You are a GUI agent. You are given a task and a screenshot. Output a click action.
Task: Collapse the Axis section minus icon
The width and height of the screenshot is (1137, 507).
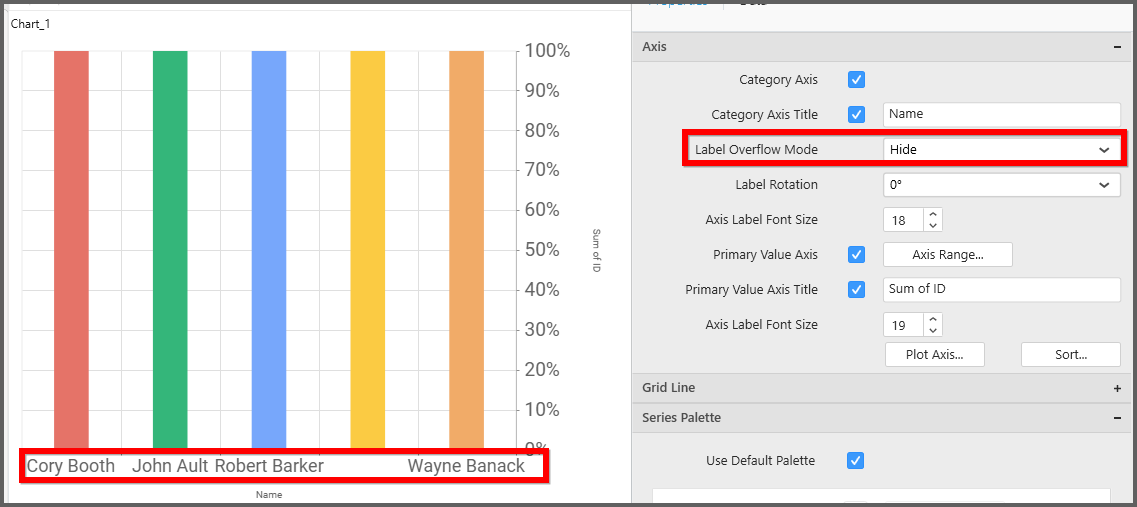tap(1116, 47)
